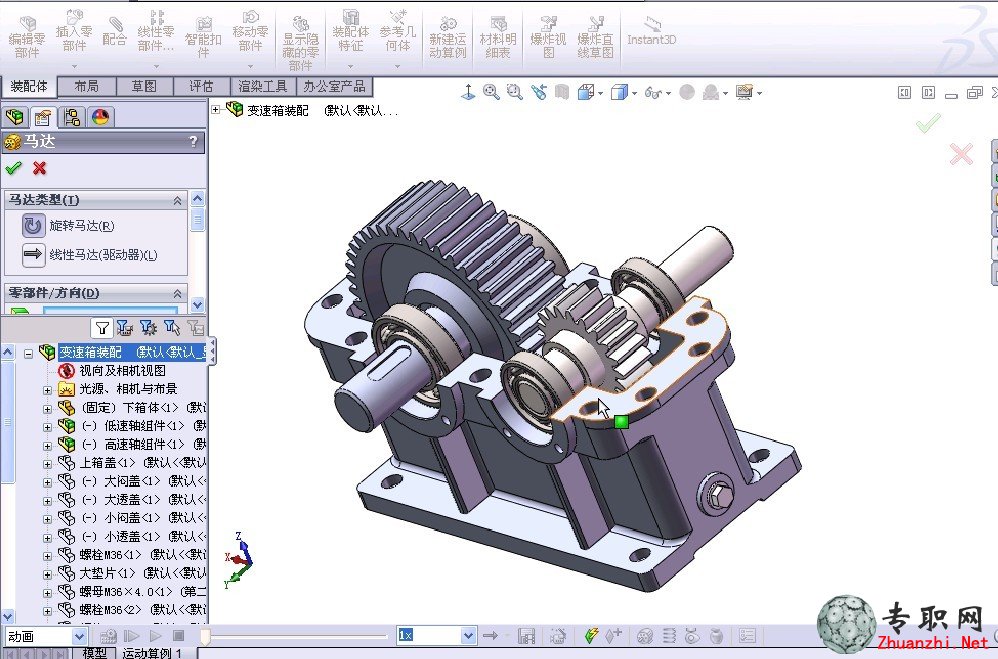Click 爆炸直线草图 (Explode Line Sketch)
This screenshot has width=998, height=659.
[x=595, y=38]
